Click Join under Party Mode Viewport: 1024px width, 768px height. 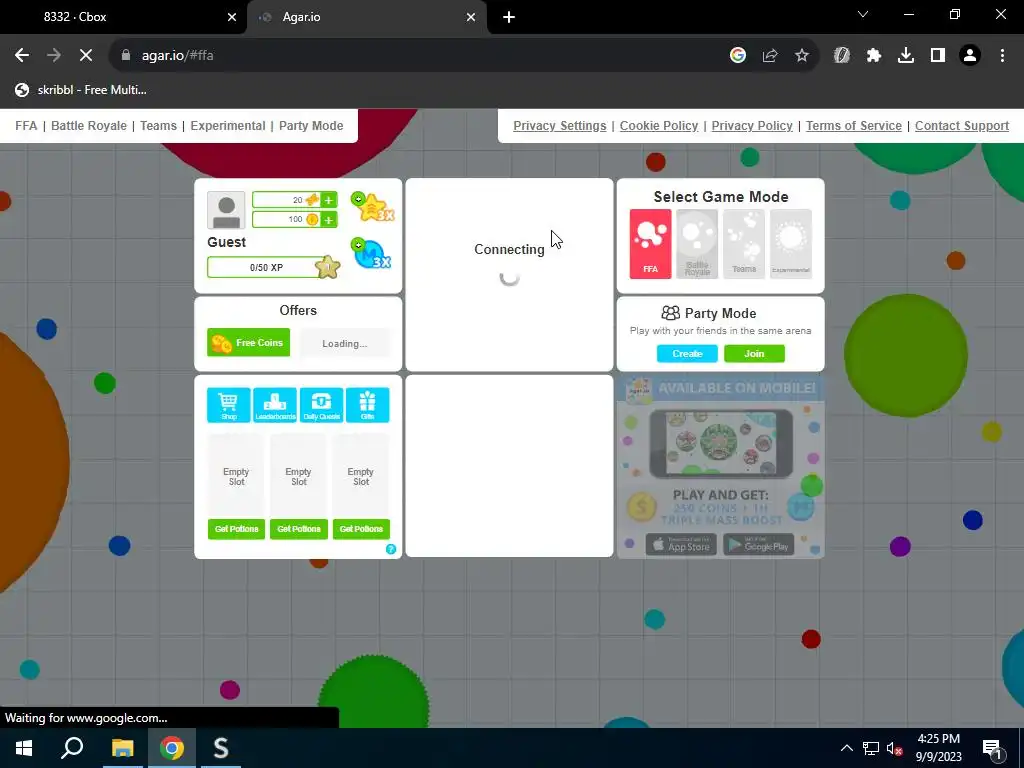point(754,353)
